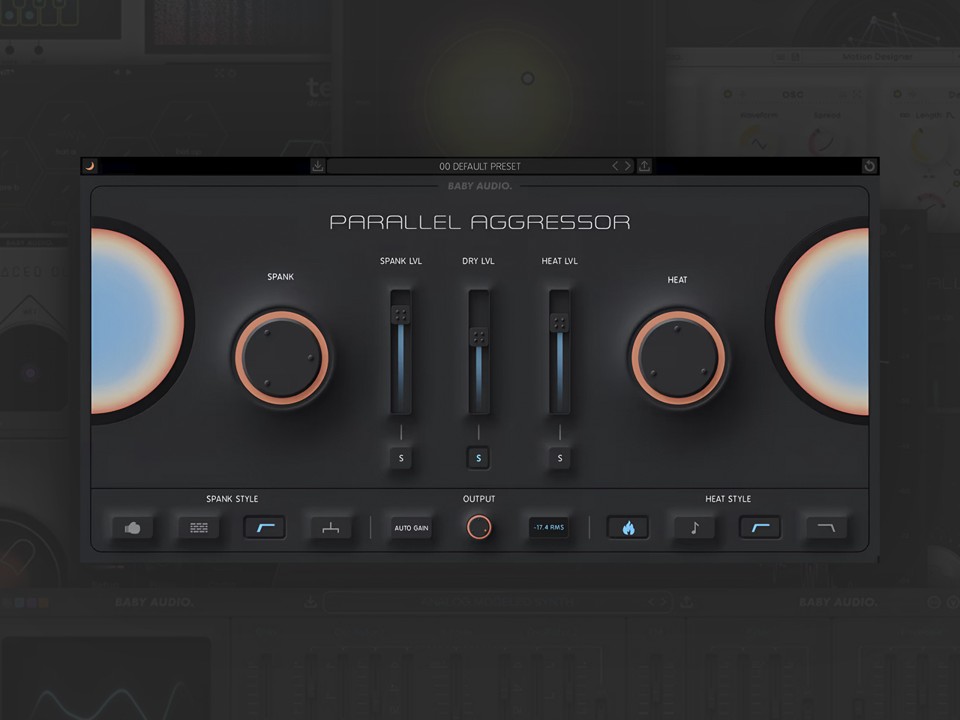Enable the fist punch Spank style
Image resolution: width=960 pixels, height=720 pixels.
pos(133,528)
